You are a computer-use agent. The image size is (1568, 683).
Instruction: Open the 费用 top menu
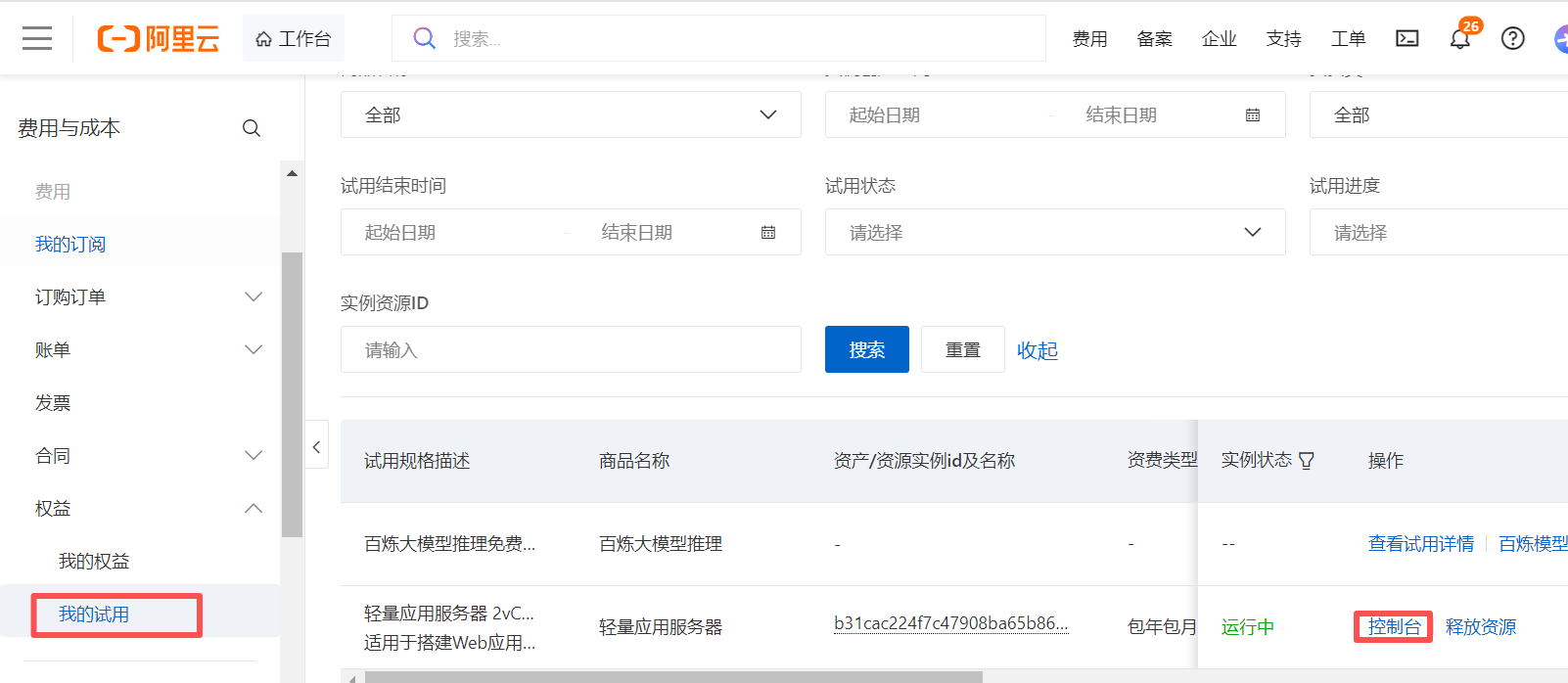pos(1089,39)
